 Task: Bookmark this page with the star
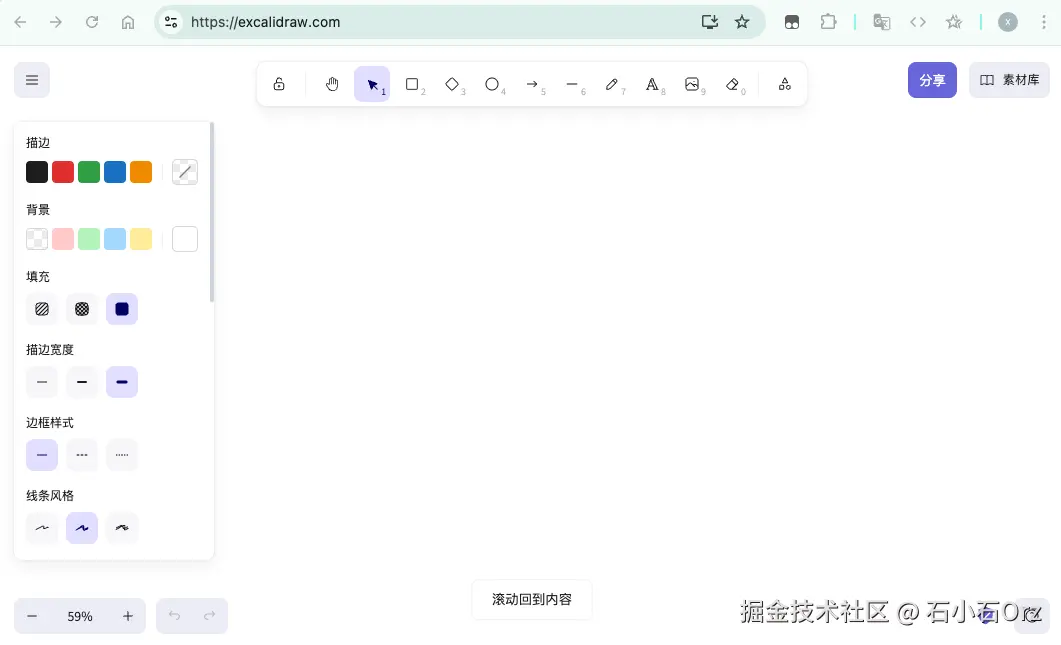tap(742, 22)
